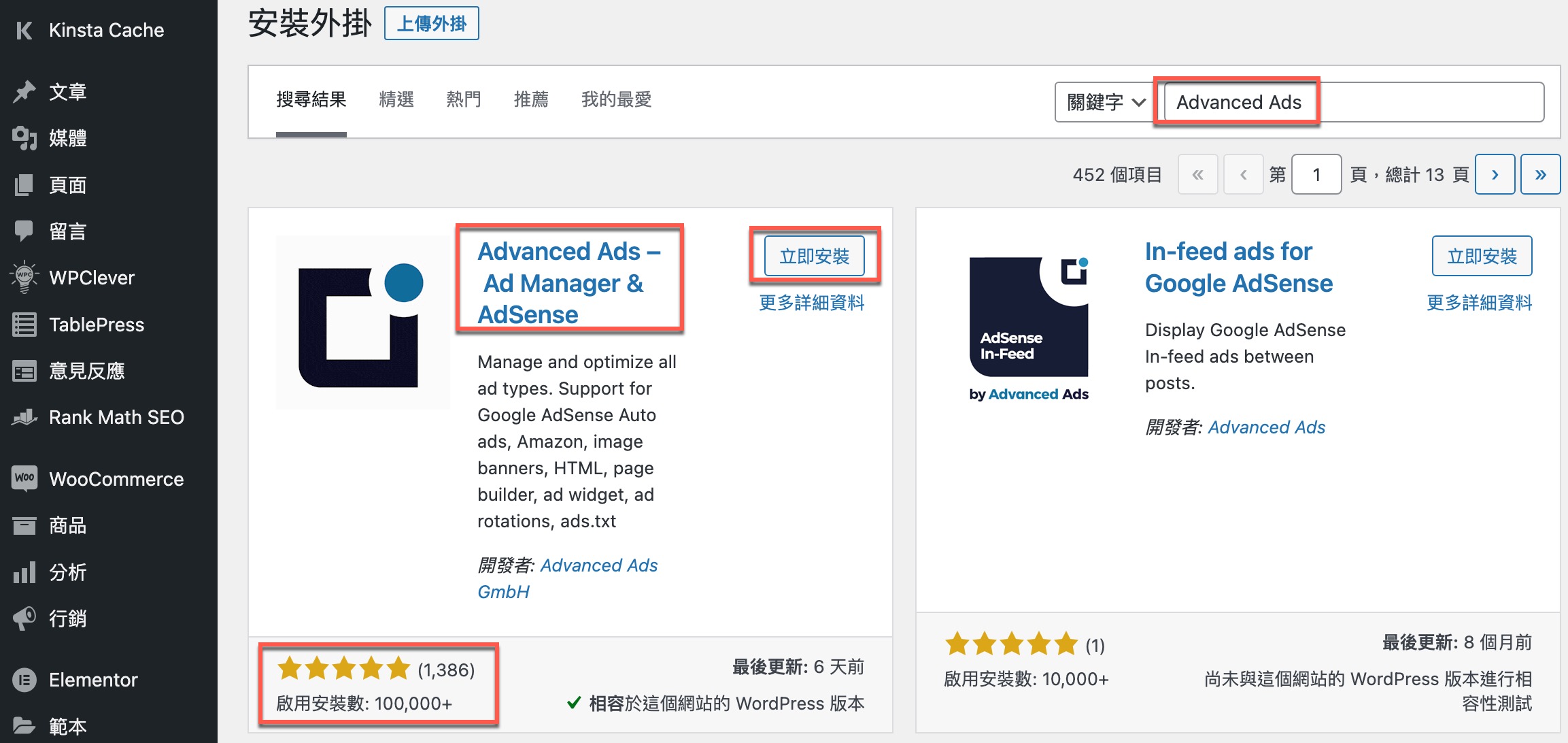Viewport: 1568px width, 743px height.
Task: Open the 行銷 marketing menu
Action: 109,618
